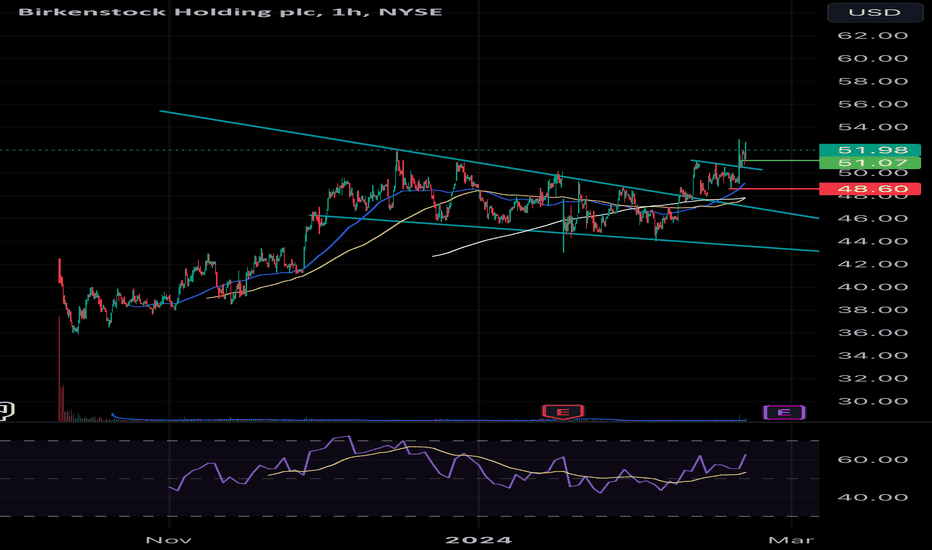Click the 42.00 price axis label
Image resolution: width=932 pixels, height=550 pixels.
point(873,264)
